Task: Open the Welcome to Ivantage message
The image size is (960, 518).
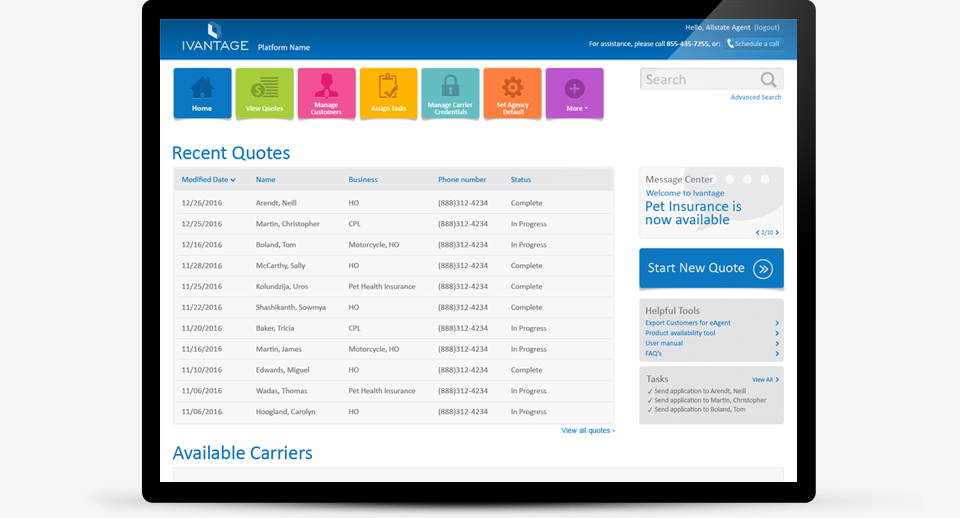Action: tap(684, 193)
